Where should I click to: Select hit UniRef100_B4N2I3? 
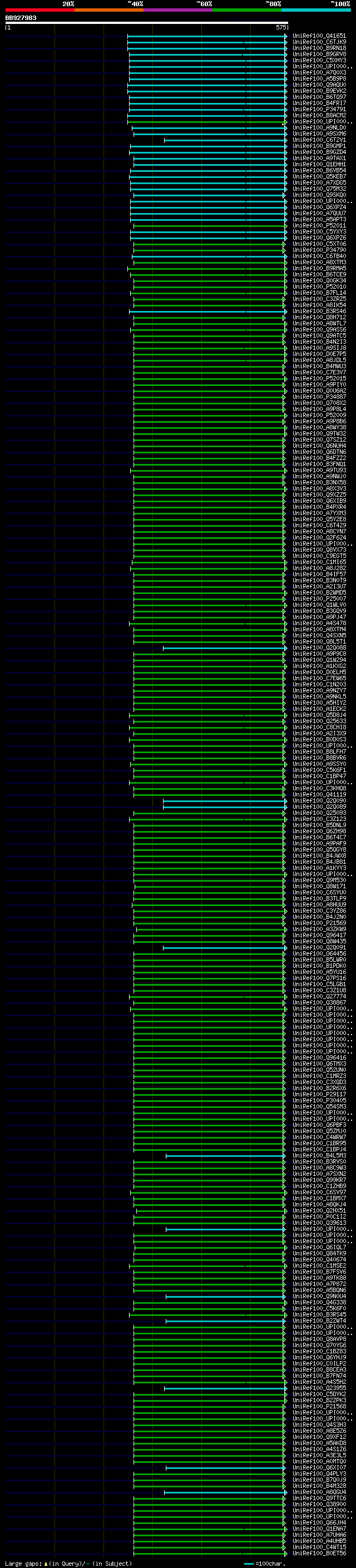click(319, 342)
